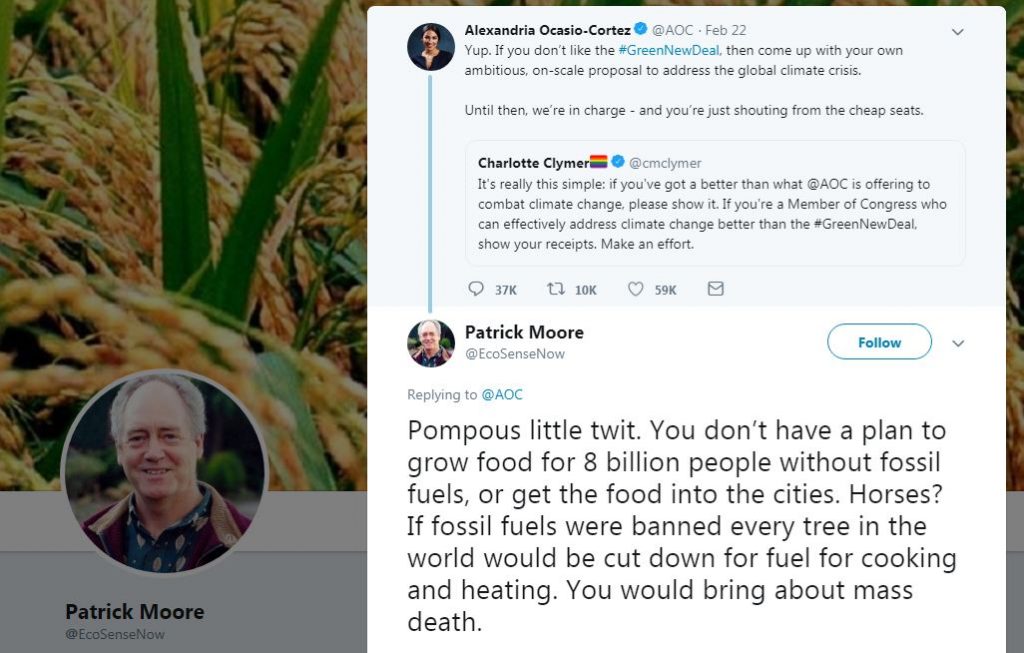Click the direct message envelope icon
This screenshot has width=1024, height=653.
pyautogui.click(x=715, y=289)
